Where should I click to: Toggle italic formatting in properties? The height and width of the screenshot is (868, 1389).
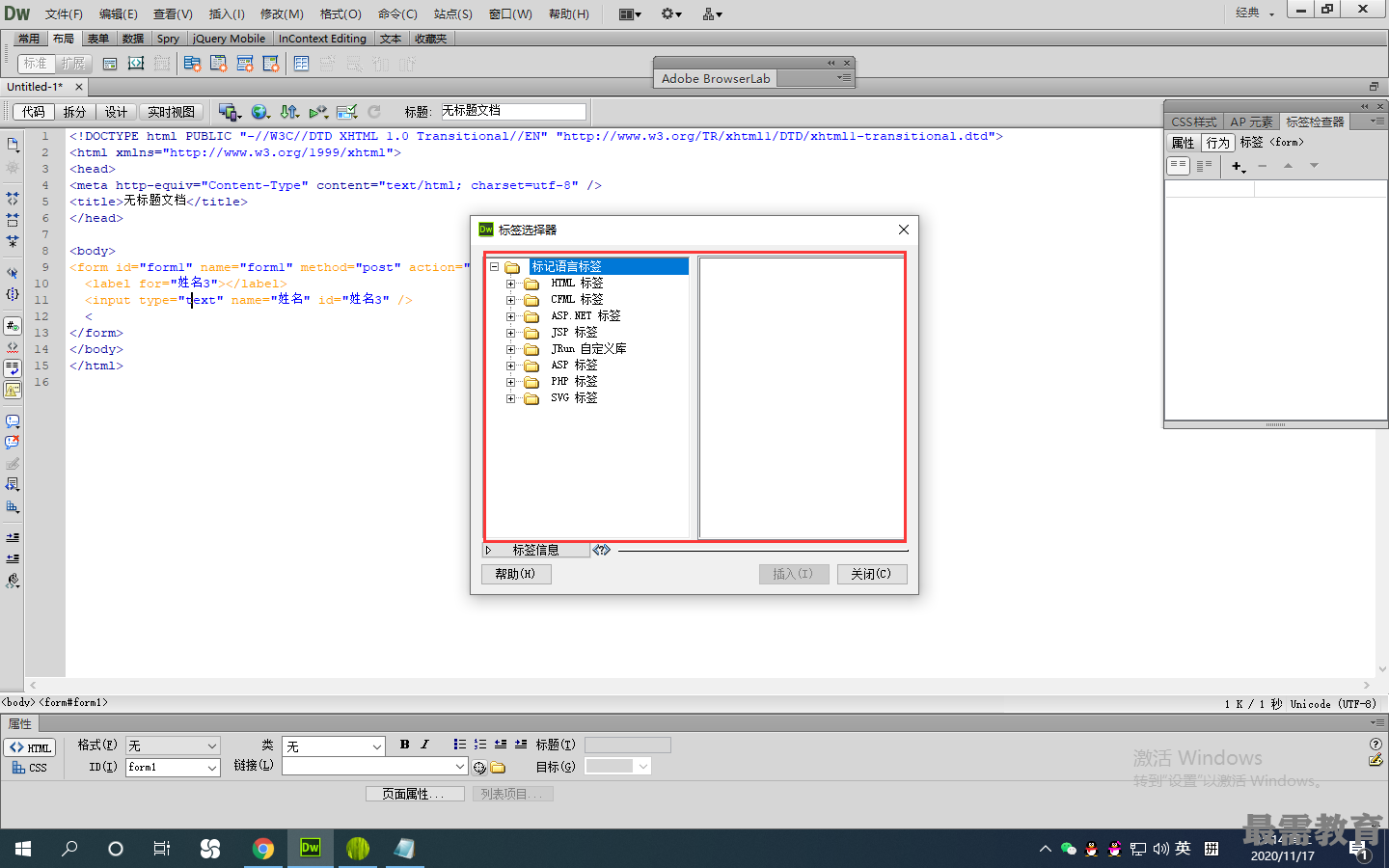(x=424, y=745)
